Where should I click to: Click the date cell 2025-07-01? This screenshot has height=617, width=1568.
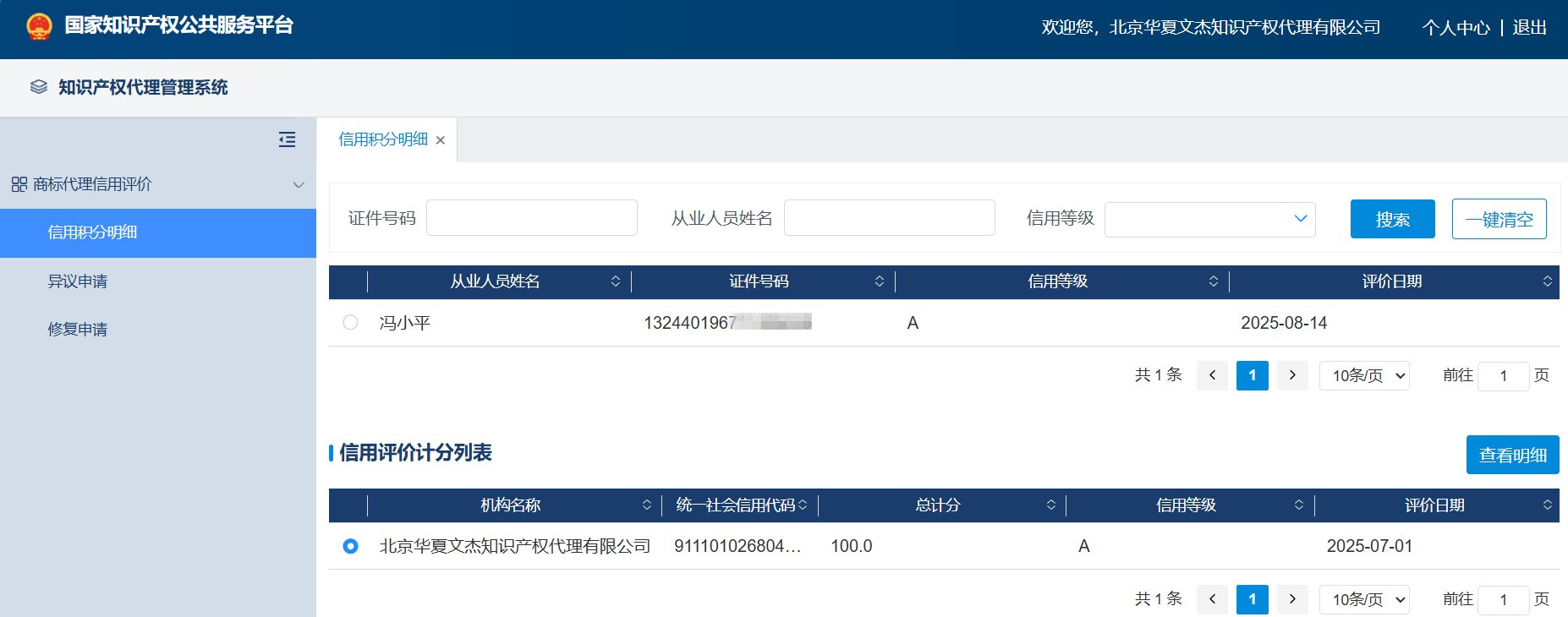[x=1369, y=546]
